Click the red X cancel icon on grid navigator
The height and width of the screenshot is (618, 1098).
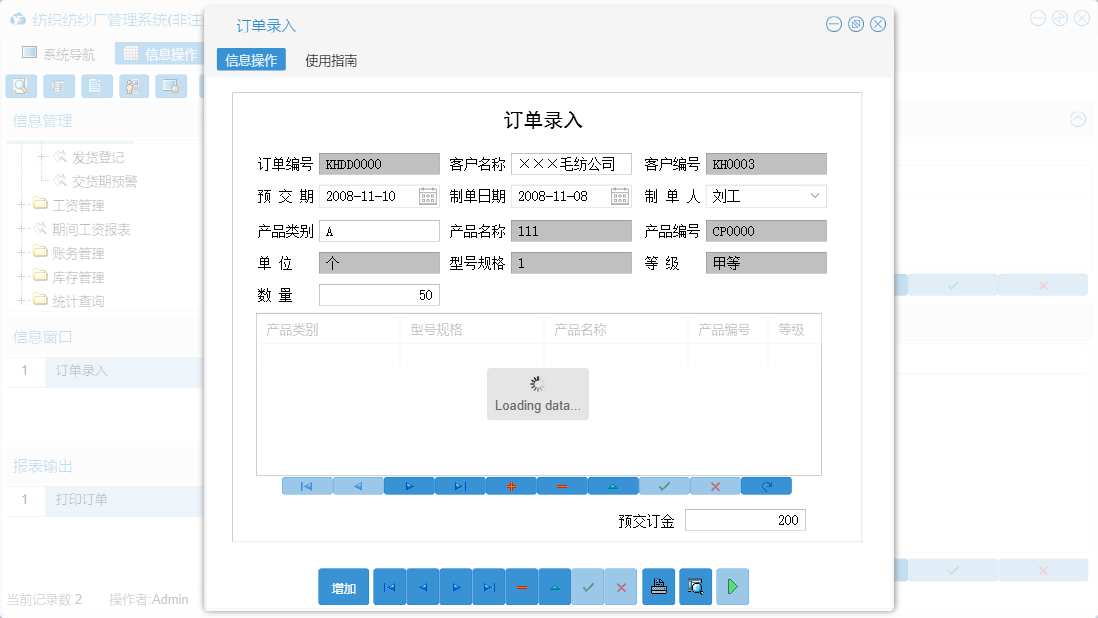click(x=715, y=485)
